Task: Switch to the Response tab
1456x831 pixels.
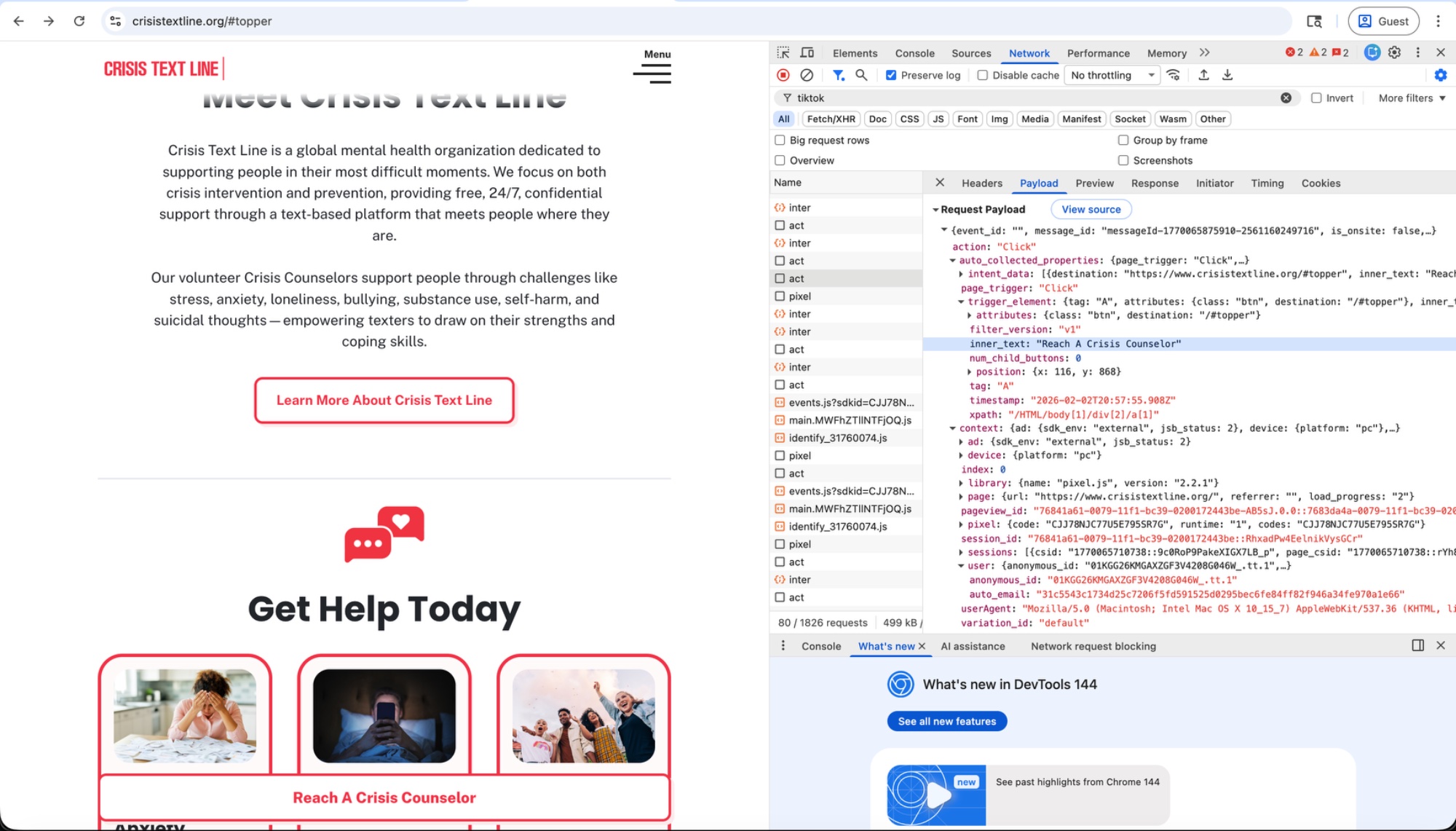Action: (1155, 183)
